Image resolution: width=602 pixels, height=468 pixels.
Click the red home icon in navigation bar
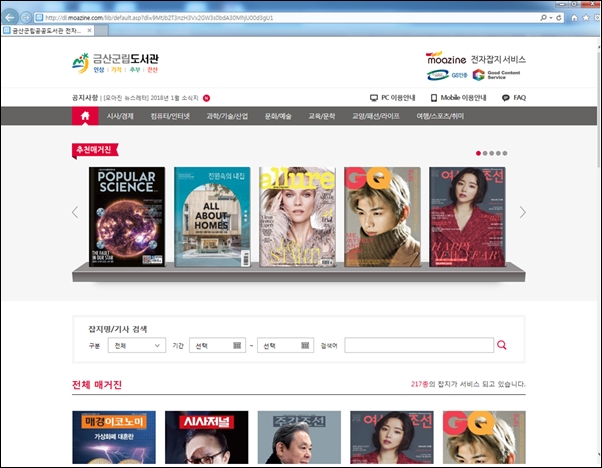(x=84, y=116)
